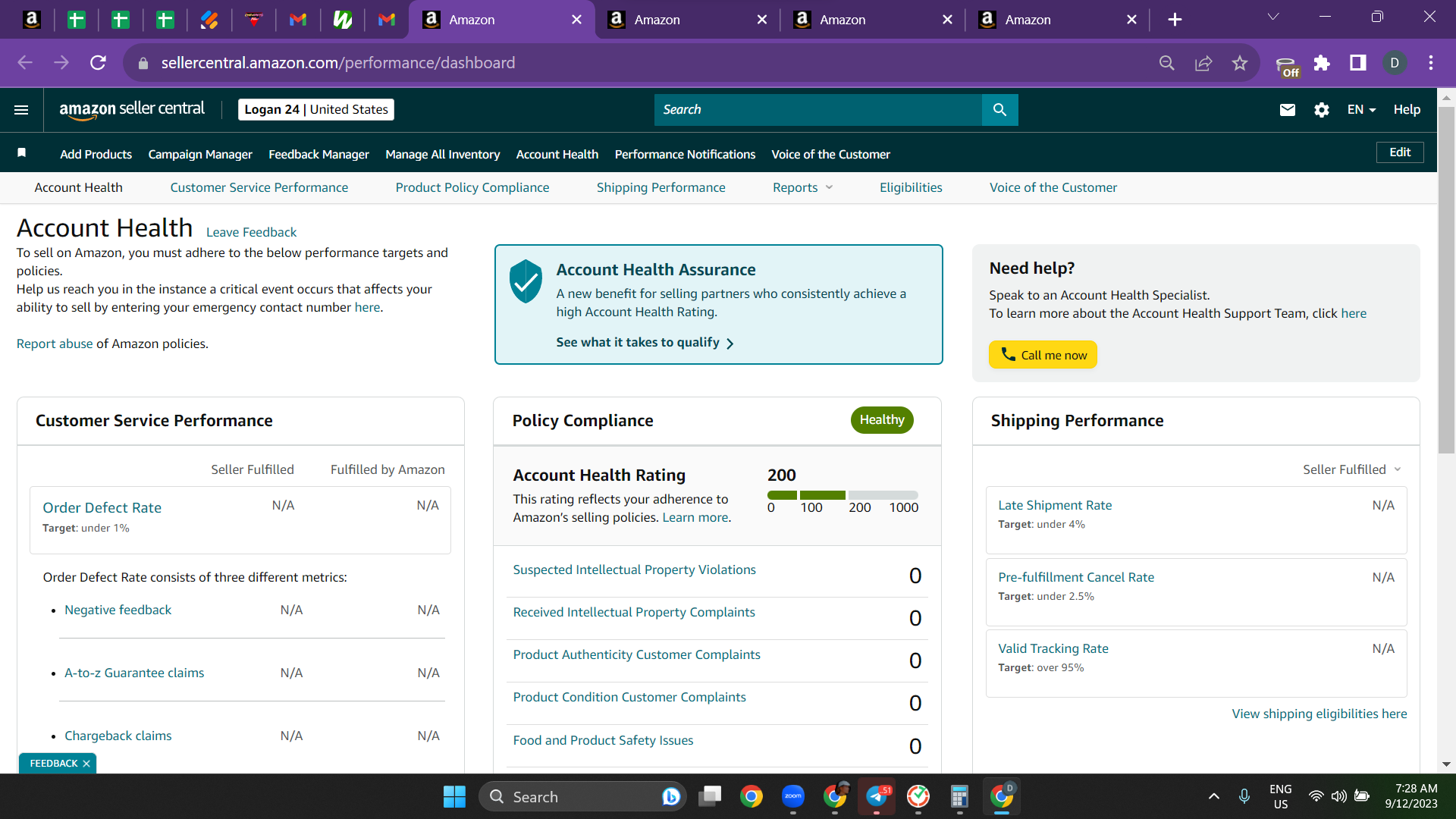Open Feedback Manager in the favorites bar
Image resolution: width=1456 pixels, height=819 pixels.
click(x=319, y=154)
